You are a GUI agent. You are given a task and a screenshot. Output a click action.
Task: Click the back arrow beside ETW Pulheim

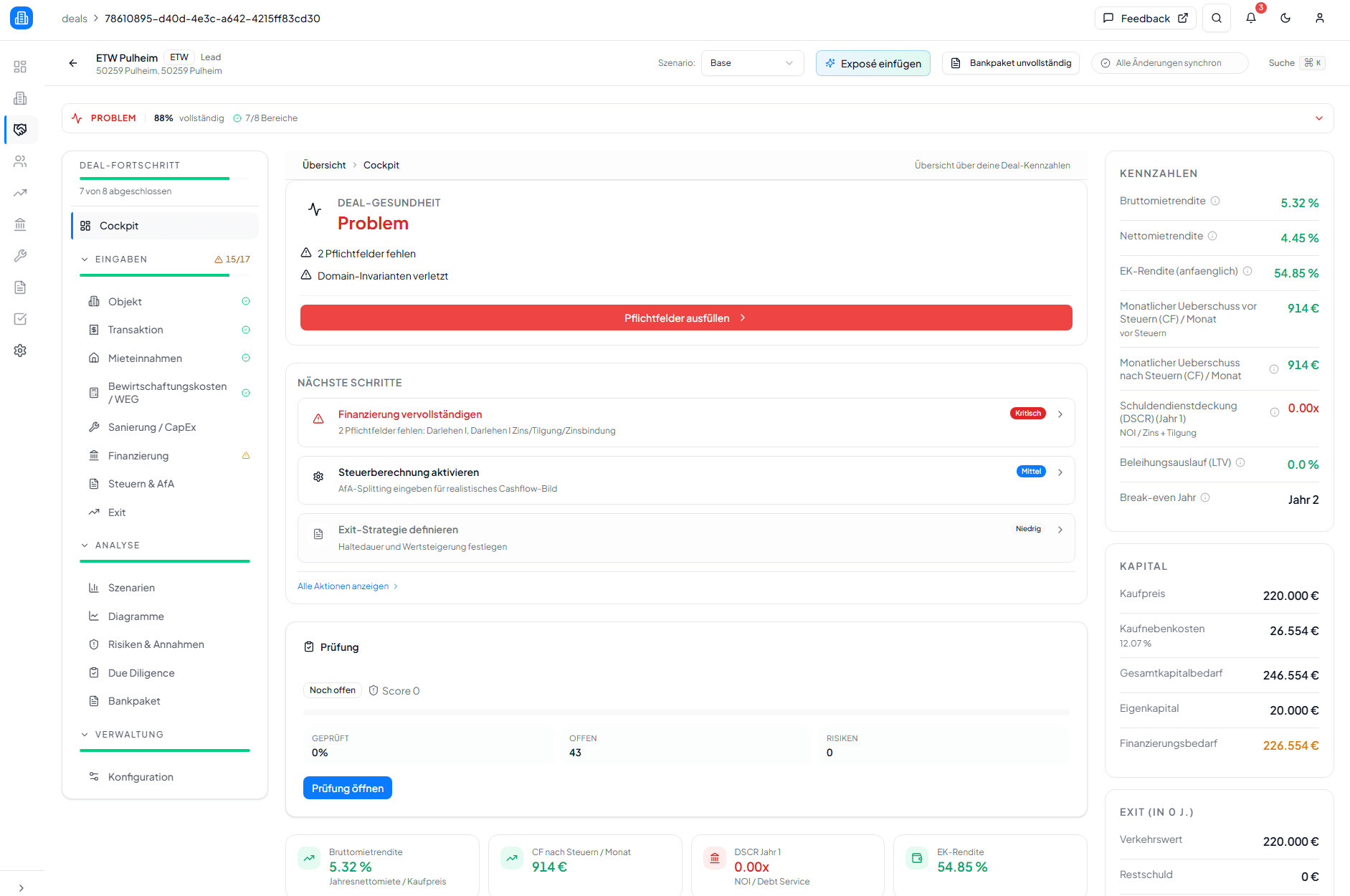(73, 63)
